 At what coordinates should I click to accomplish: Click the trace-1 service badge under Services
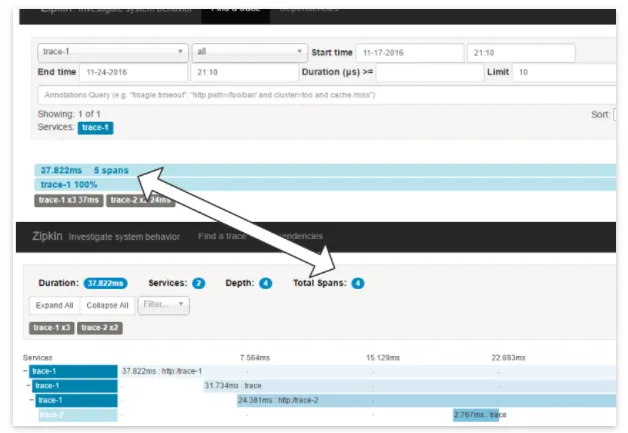click(95, 128)
